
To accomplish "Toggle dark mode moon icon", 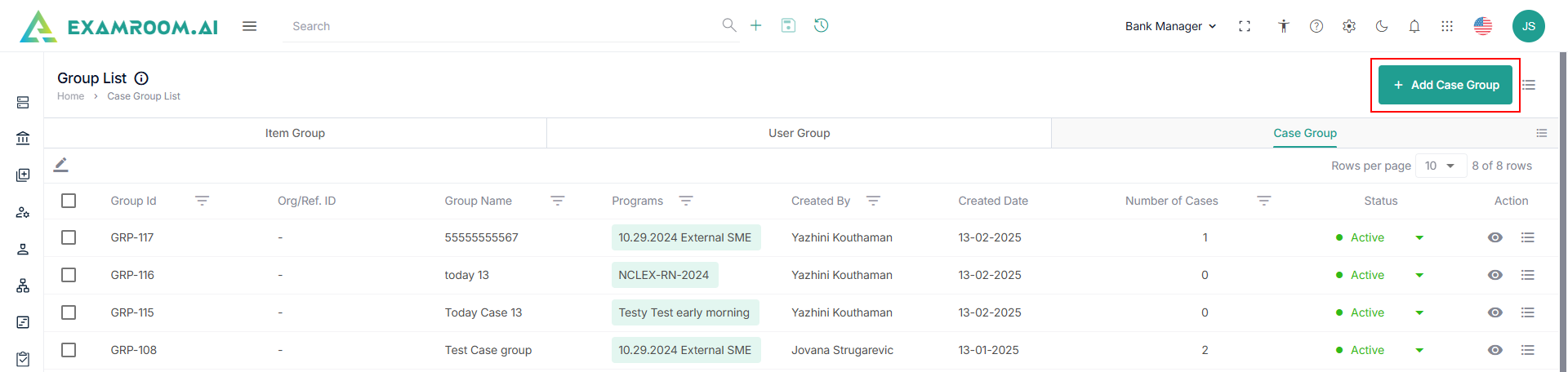I will (1382, 26).
